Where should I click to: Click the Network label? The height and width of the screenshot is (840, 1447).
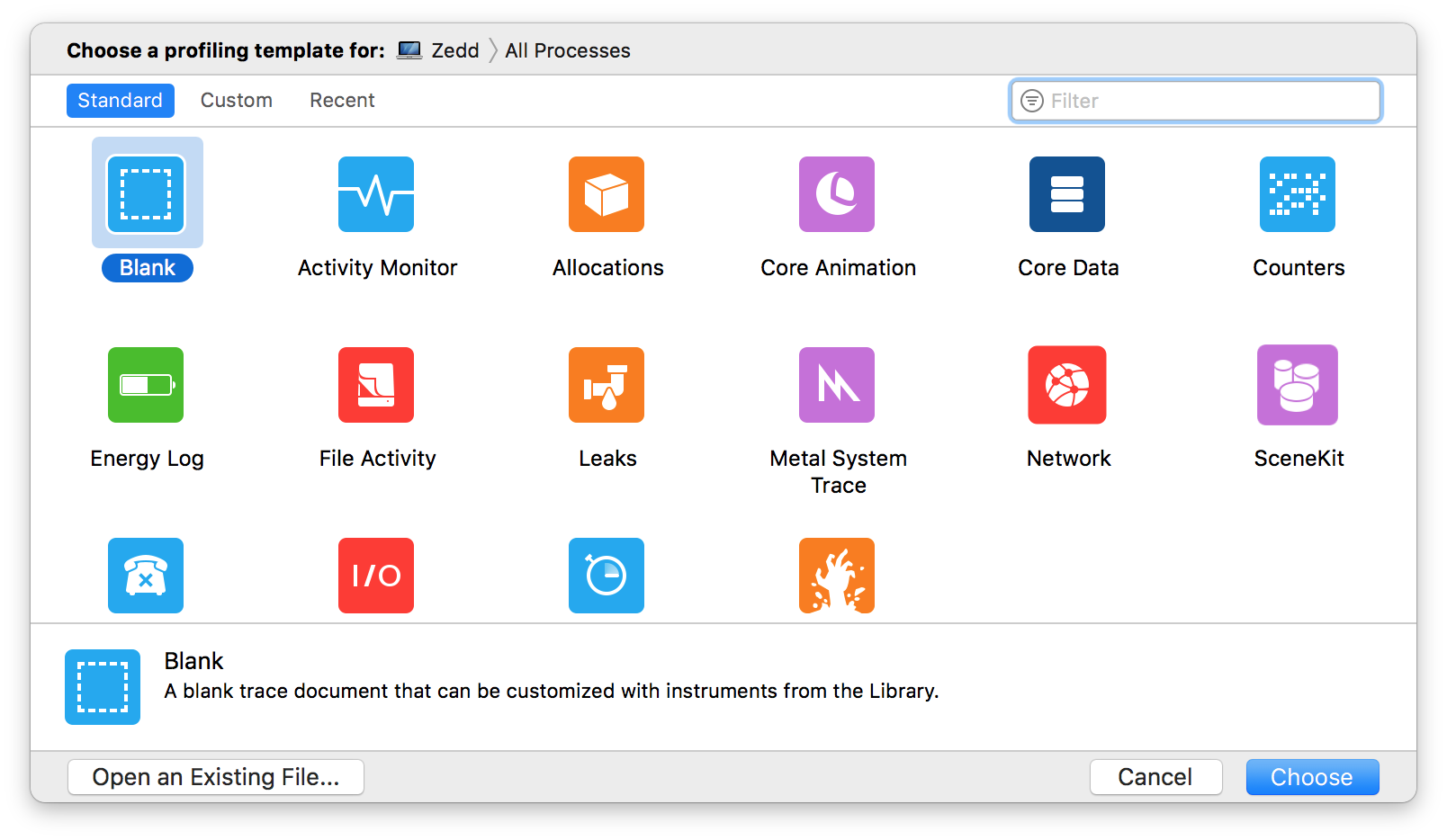[x=1069, y=459]
